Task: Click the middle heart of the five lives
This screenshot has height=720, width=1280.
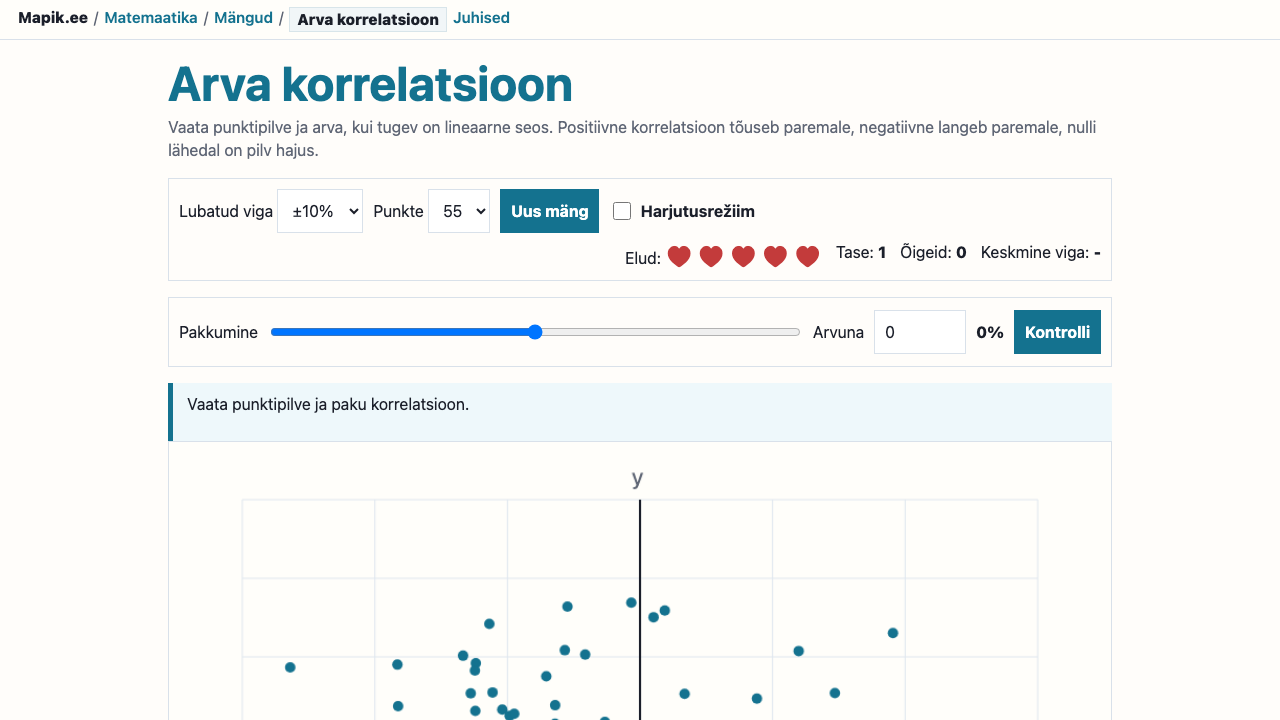Action: (x=743, y=257)
